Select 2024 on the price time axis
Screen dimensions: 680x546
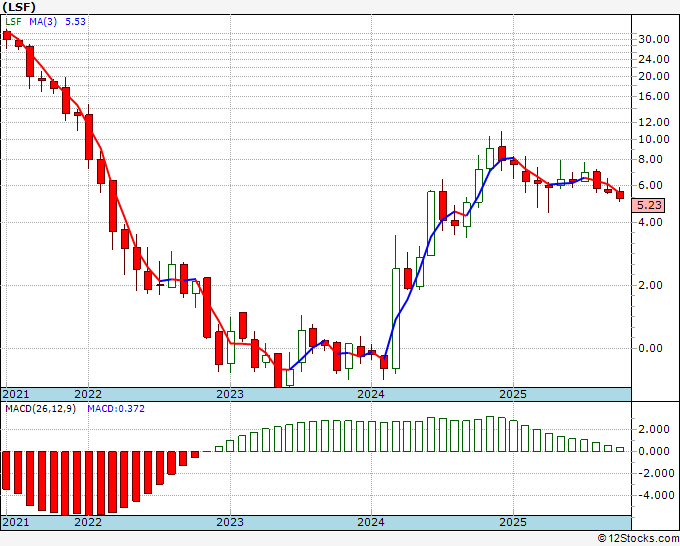[x=371, y=394]
